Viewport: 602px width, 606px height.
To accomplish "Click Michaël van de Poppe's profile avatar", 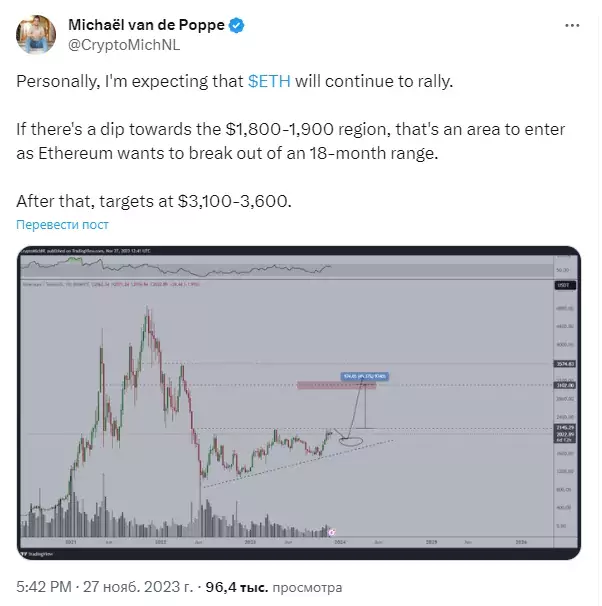I will (x=36, y=34).
